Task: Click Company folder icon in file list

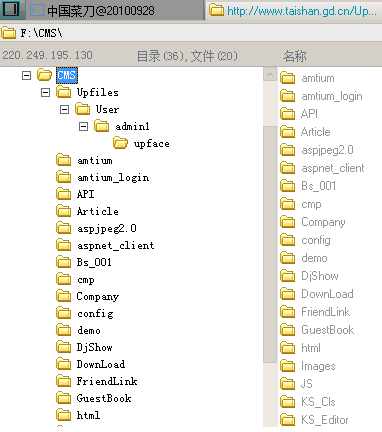Action: coord(288,222)
